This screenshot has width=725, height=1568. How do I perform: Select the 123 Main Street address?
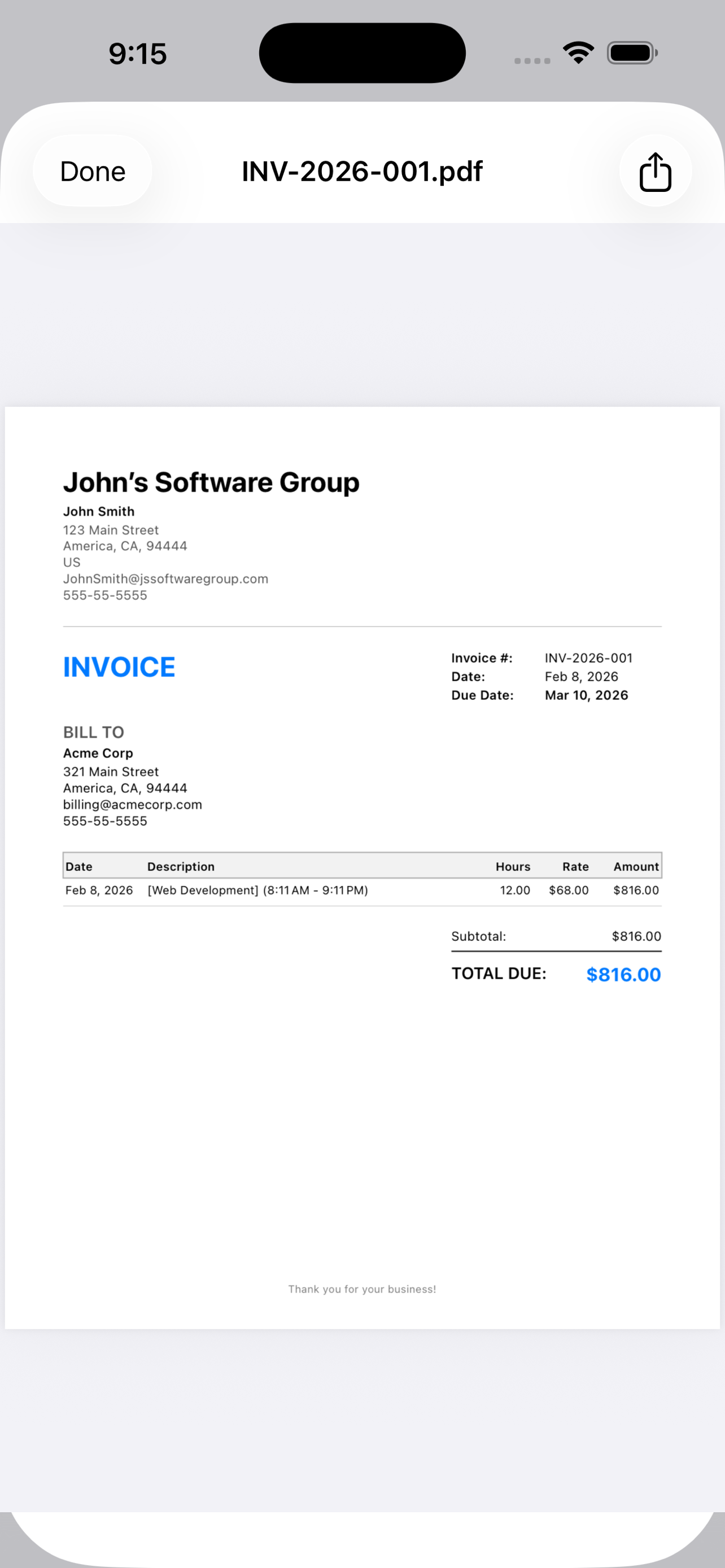(x=111, y=529)
